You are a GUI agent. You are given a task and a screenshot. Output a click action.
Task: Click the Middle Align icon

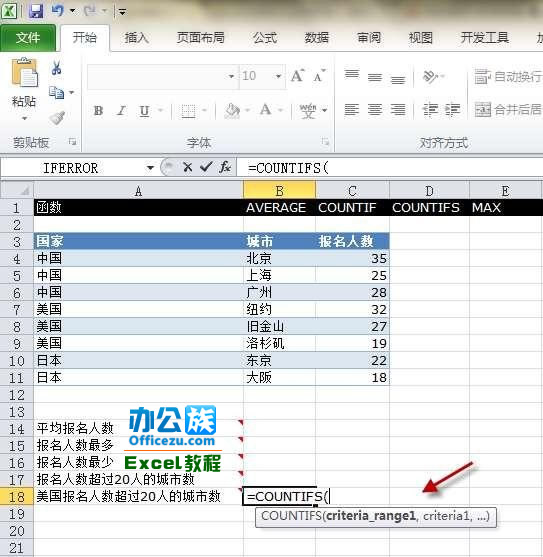pyautogui.click(x=375, y=77)
